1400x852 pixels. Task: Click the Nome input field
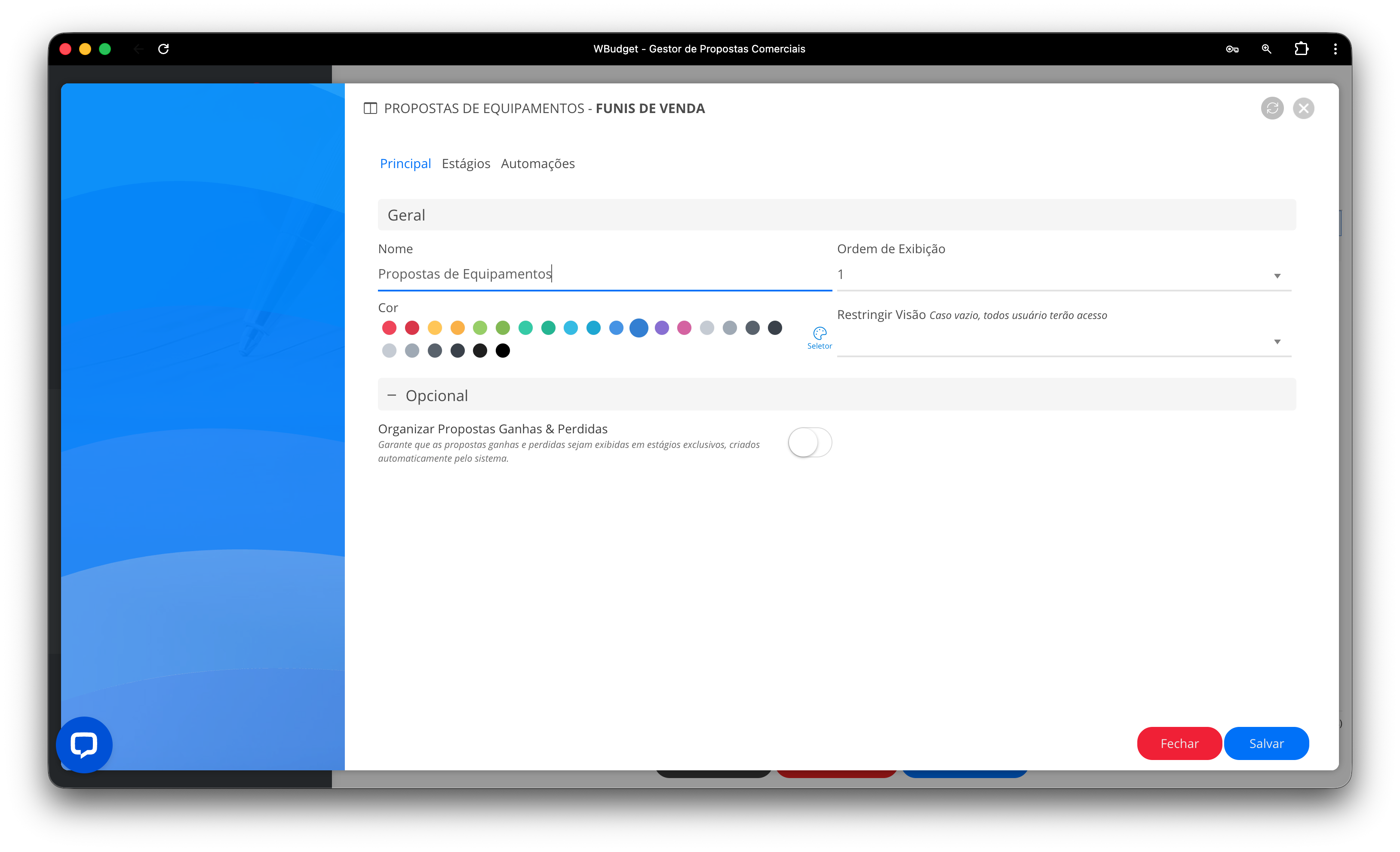[604, 274]
